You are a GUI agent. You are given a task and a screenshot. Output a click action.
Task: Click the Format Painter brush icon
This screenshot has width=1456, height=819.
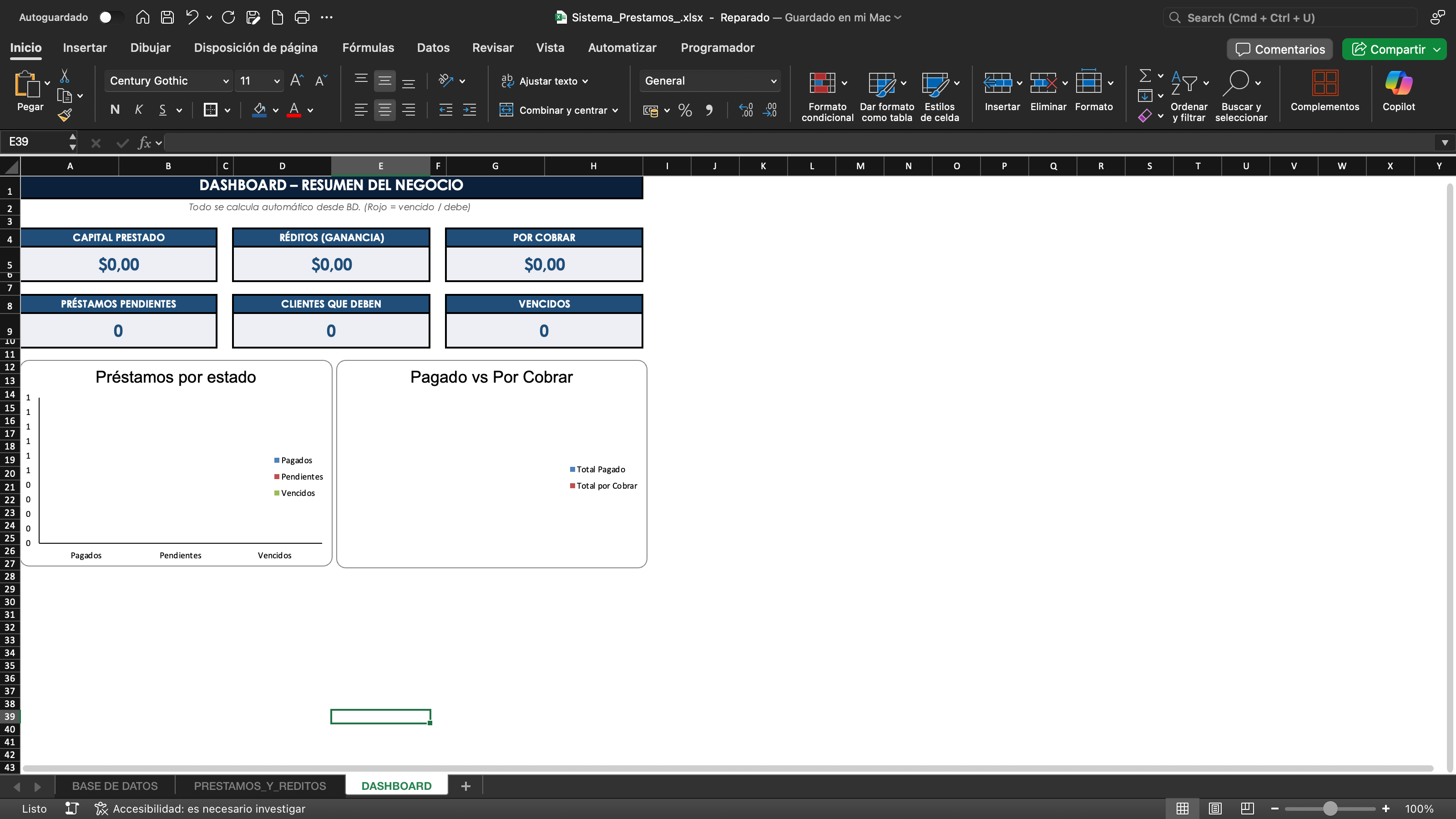tap(65, 115)
